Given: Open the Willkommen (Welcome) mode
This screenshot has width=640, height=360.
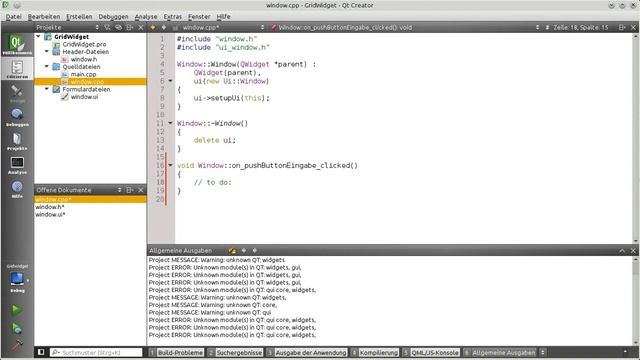Looking at the screenshot, I should point(17,44).
